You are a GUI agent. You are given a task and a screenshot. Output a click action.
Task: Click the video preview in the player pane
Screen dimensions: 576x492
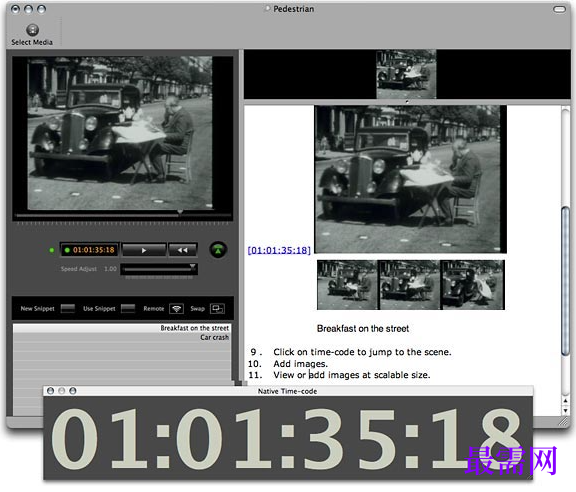(120, 133)
